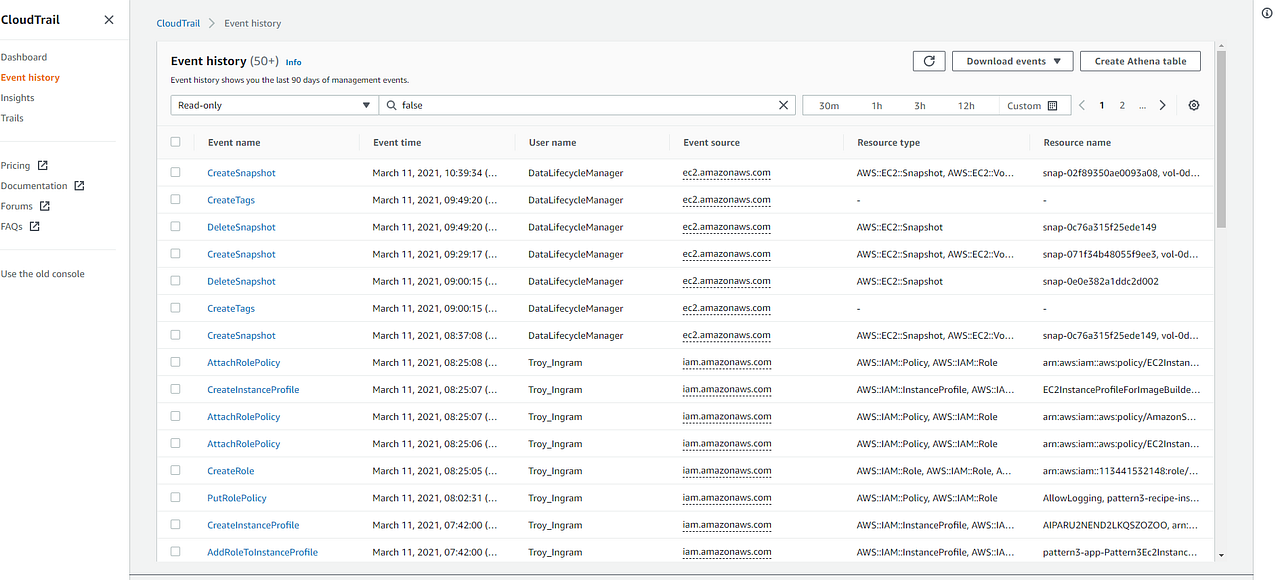Check the 08:37:08 CreateSnapshot event row
This screenshot has width=1280, height=580.
[176, 334]
